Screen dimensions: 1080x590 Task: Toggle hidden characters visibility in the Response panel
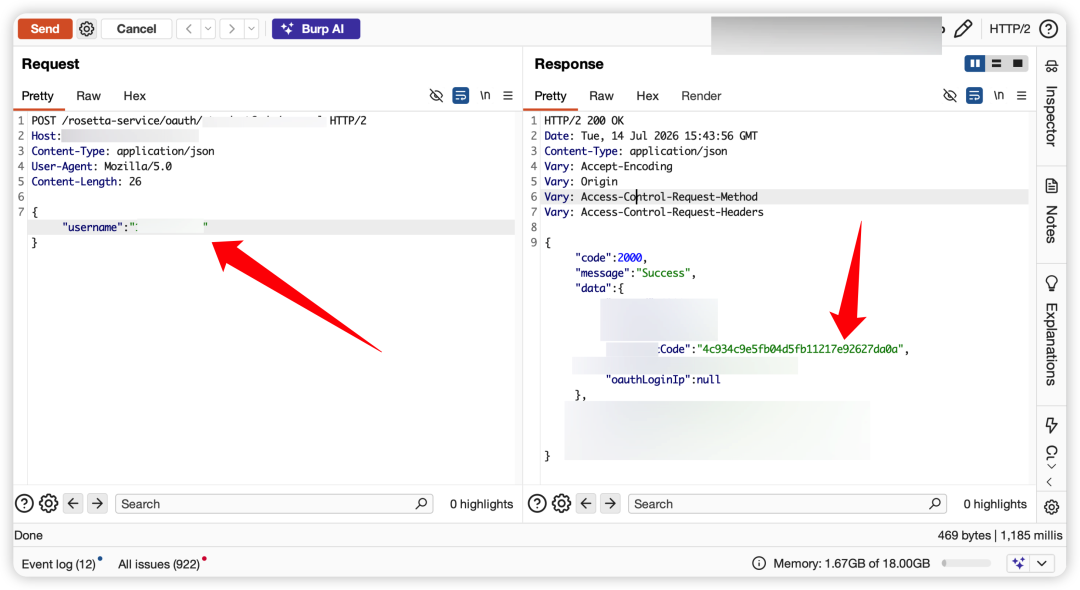(x=950, y=96)
